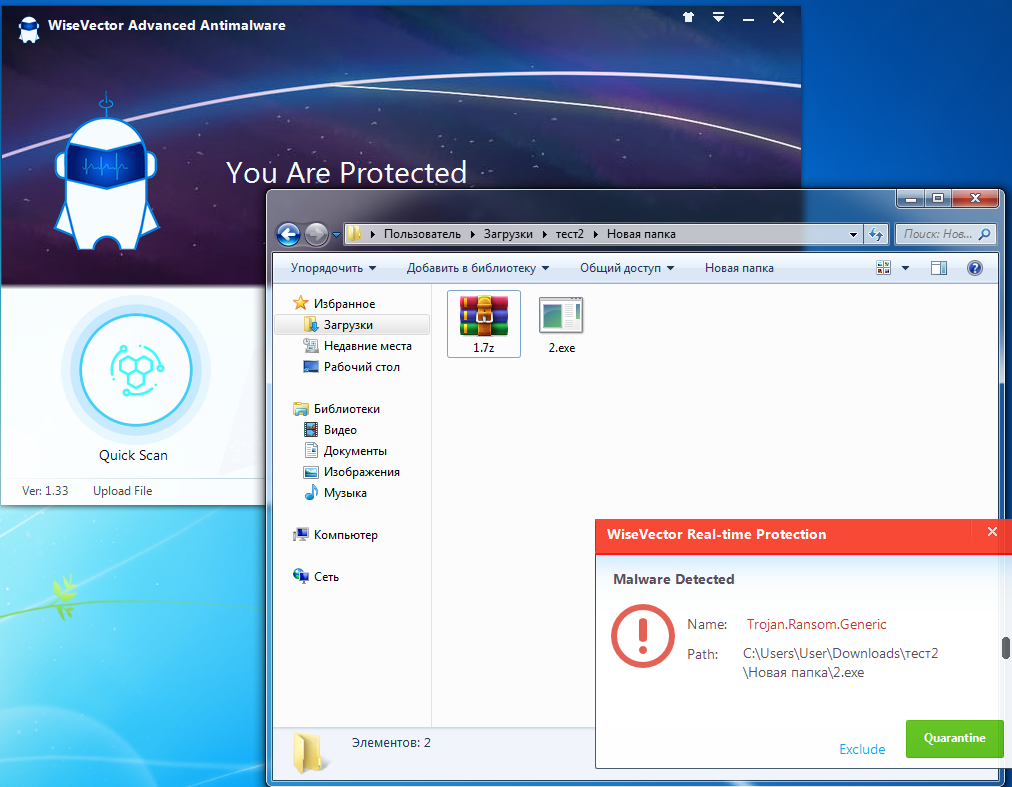Open Добавить в библиотеку menu
This screenshot has height=787, width=1012.
[x=478, y=268]
